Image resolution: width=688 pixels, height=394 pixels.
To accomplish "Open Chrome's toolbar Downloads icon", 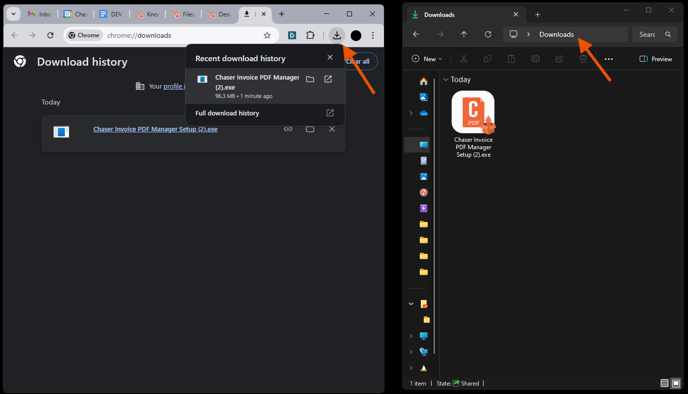I will (x=337, y=35).
